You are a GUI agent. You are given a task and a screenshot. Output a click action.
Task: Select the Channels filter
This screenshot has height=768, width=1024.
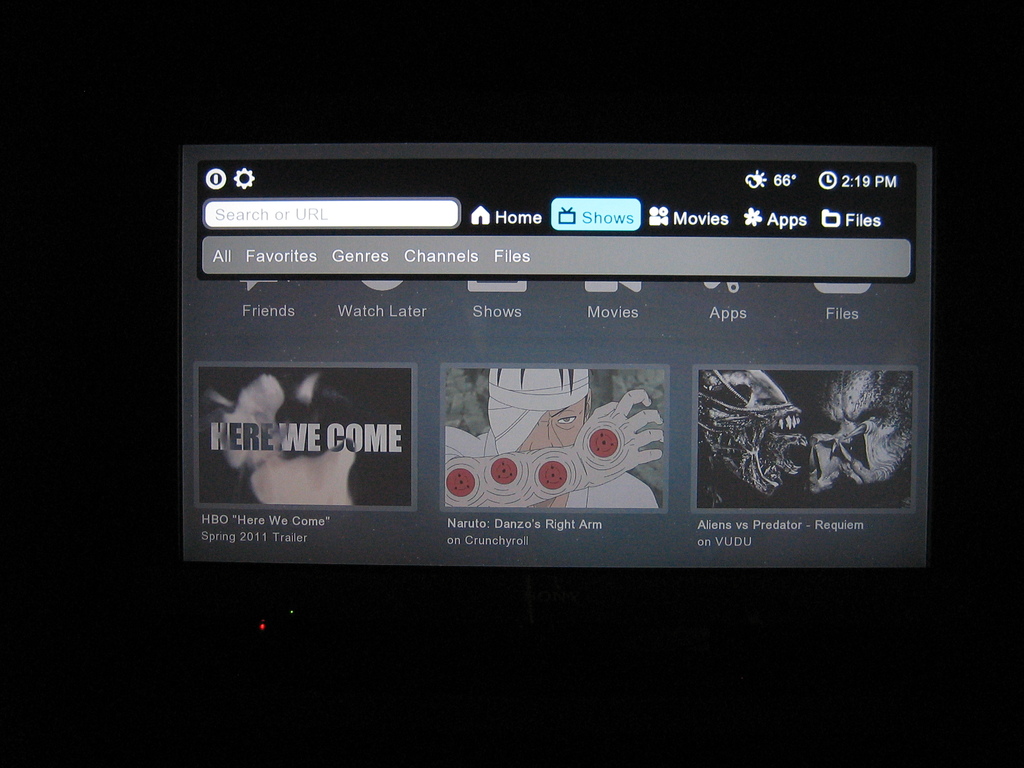tap(441, 256)
